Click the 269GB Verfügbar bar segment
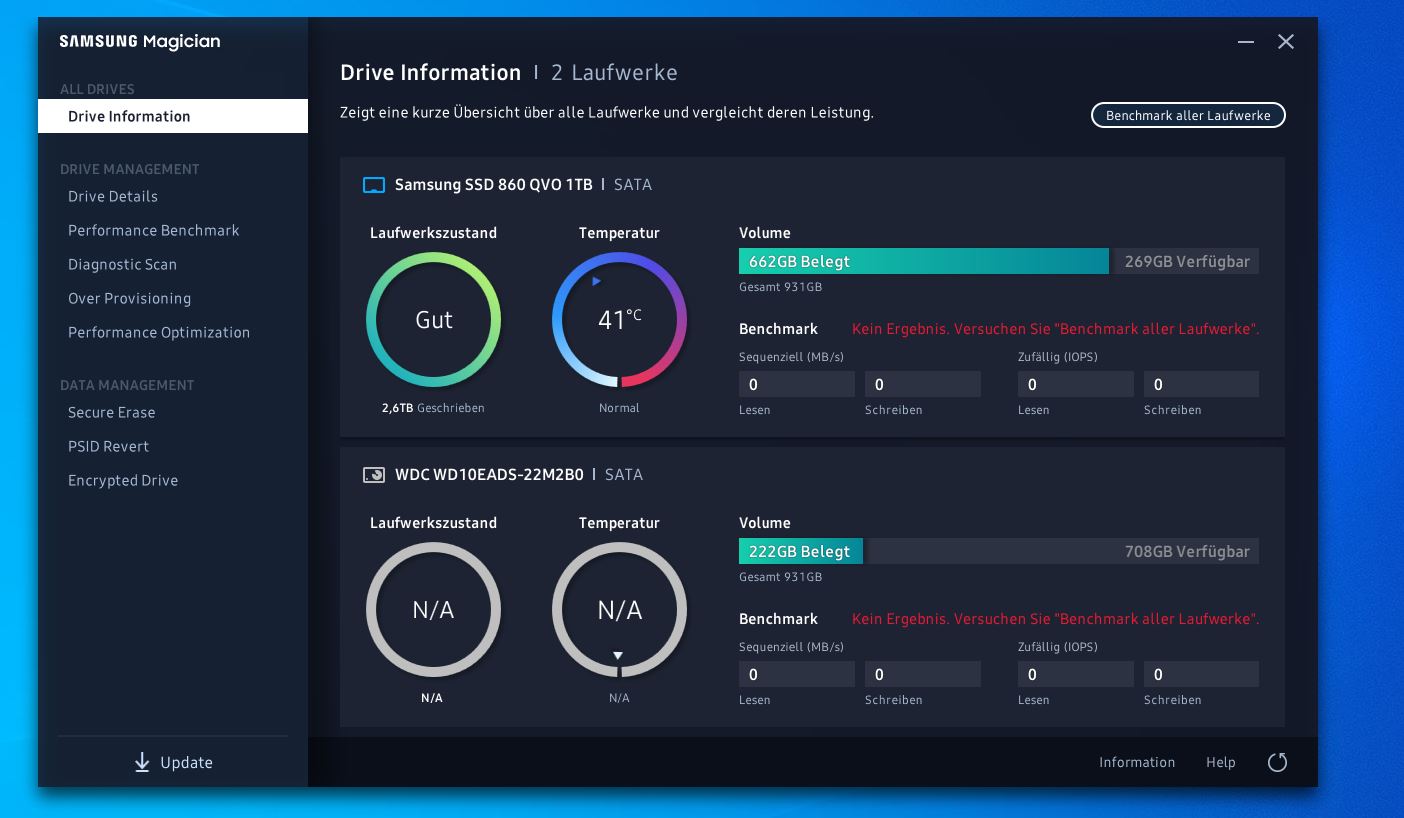1404x818 pixels. [x=1186, y=262]
